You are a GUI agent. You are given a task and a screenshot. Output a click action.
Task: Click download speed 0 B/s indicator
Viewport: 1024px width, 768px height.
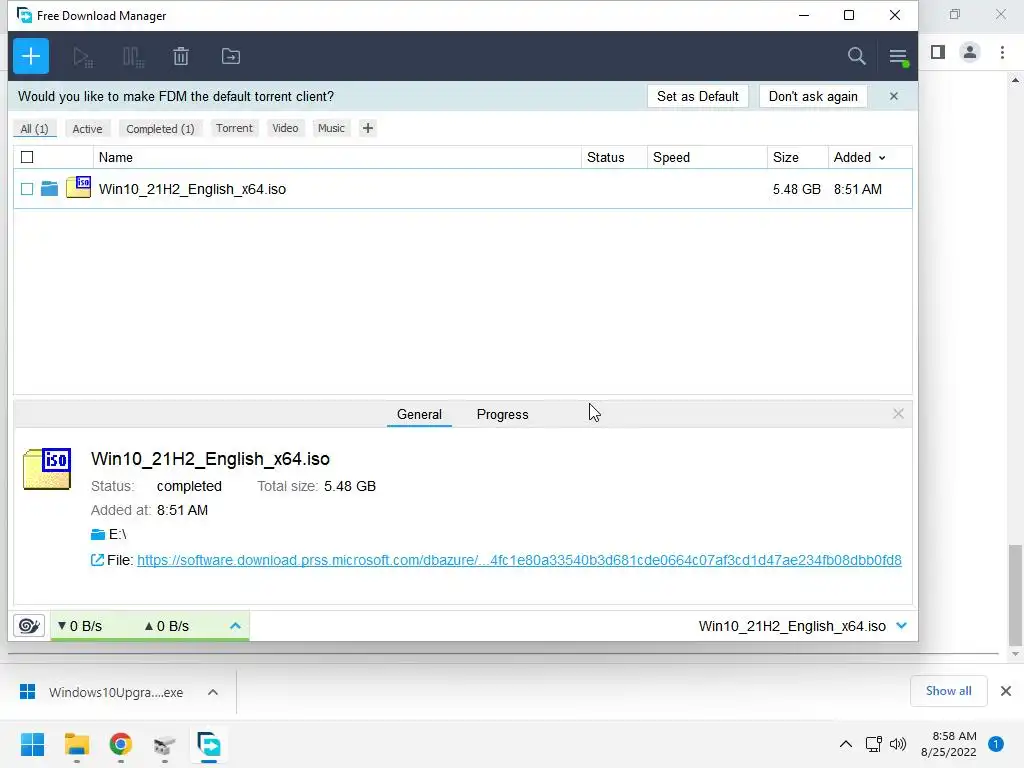(x=80, y=626)
